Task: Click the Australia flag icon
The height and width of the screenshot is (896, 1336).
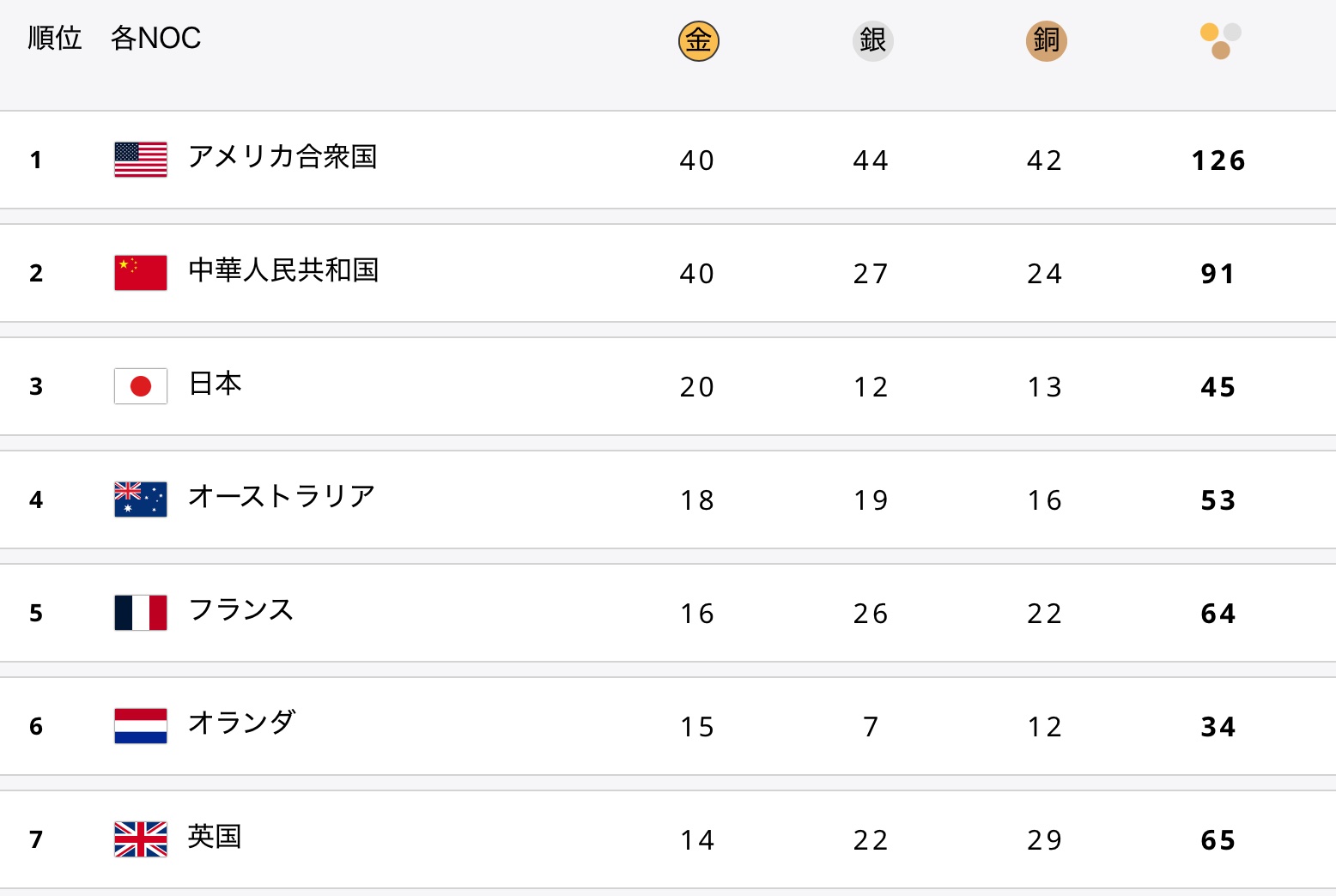Action: (x=141, y=499)
